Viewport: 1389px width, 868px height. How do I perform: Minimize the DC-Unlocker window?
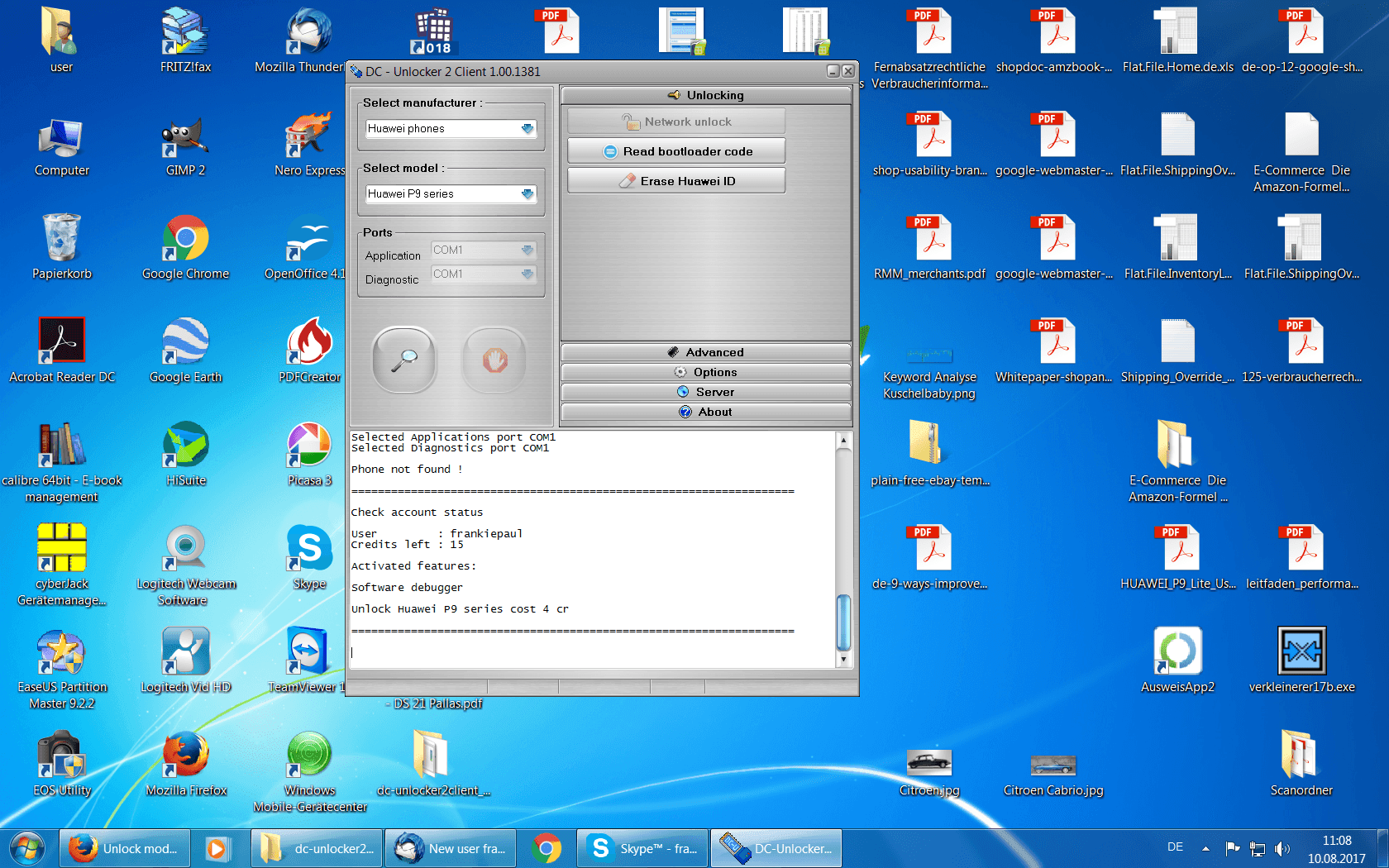(x=833, y=71)
